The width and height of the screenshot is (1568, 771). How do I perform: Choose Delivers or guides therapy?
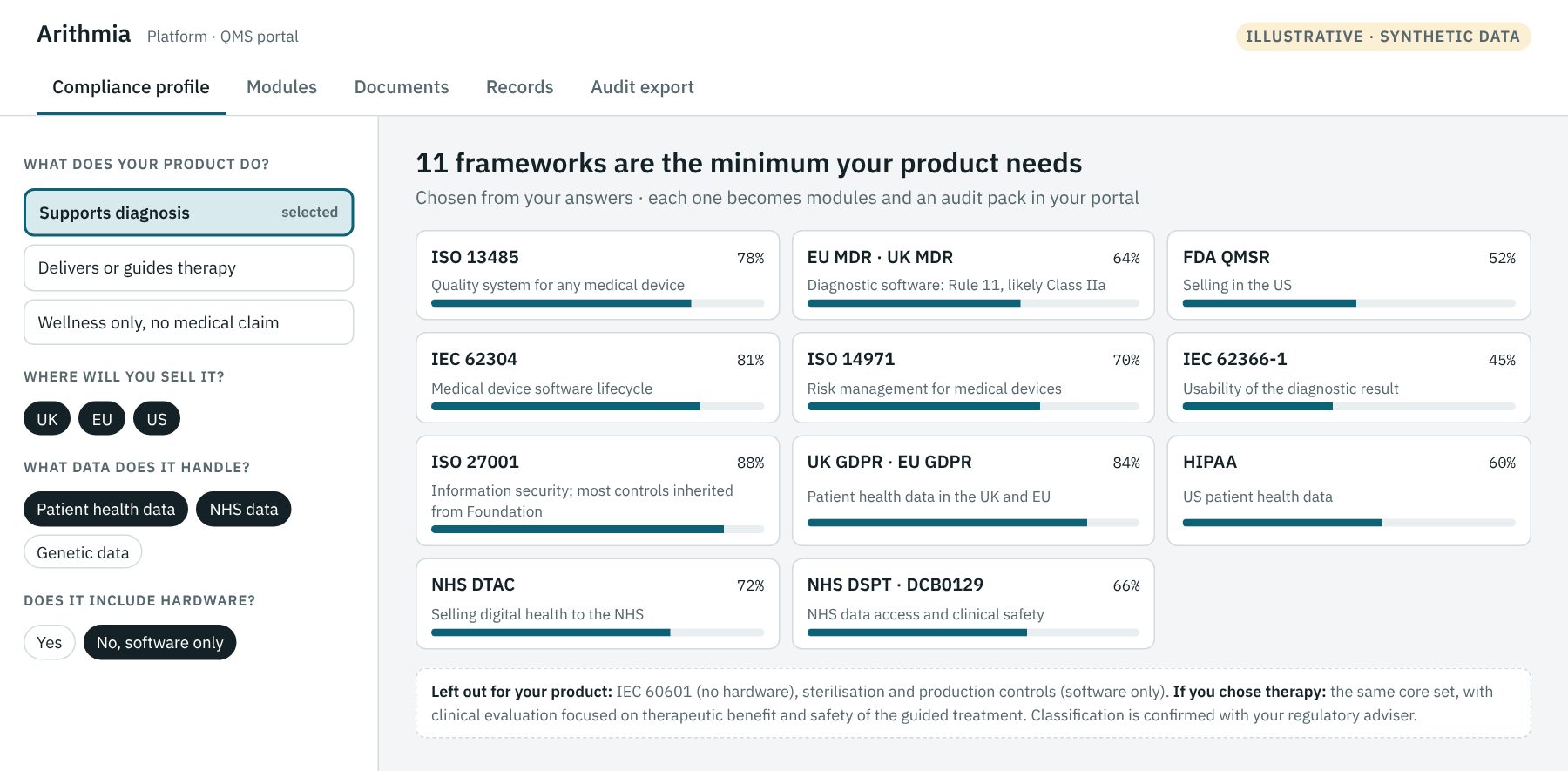188,267
